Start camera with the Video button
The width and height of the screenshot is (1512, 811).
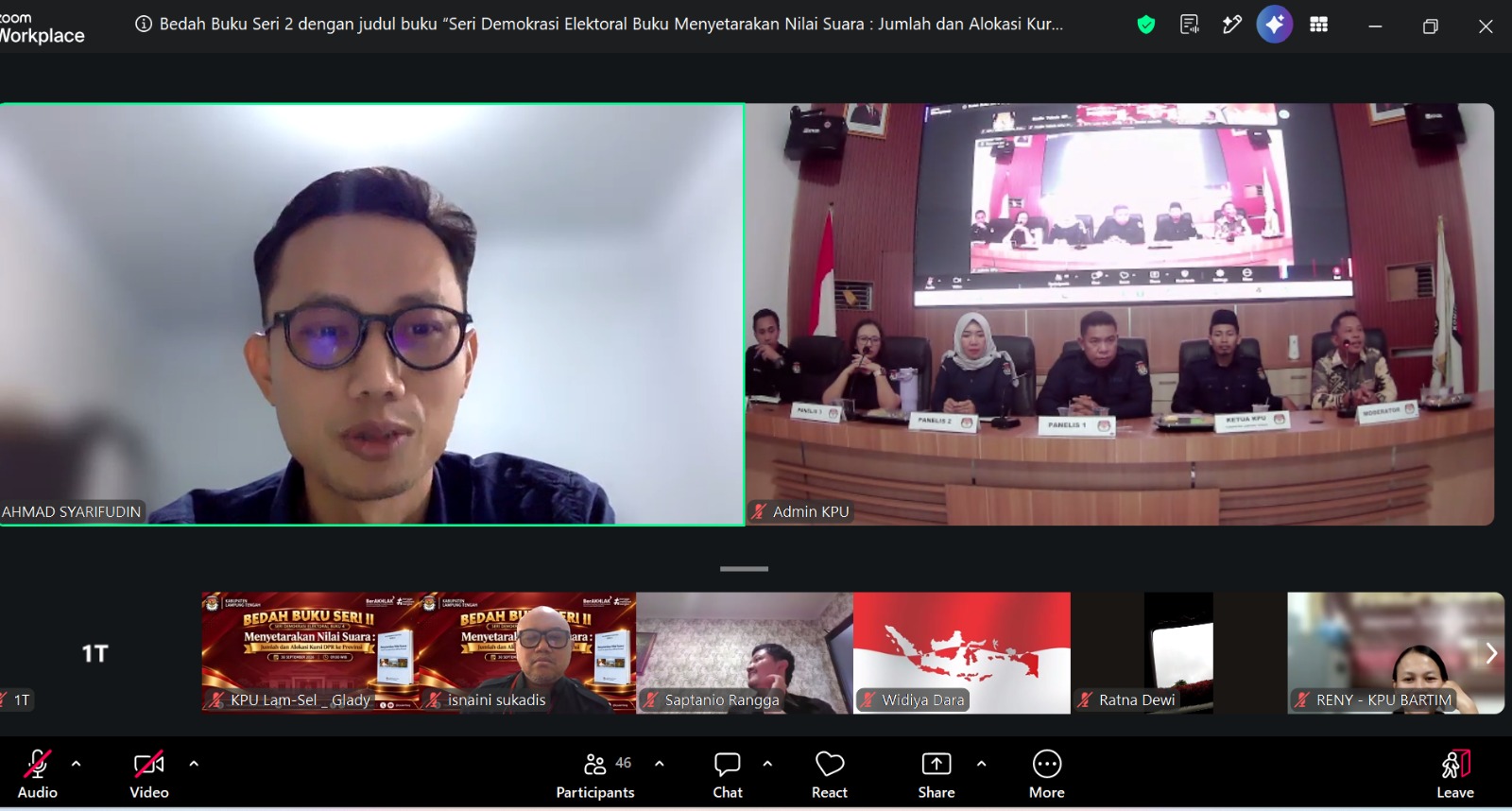coord(149,774)
